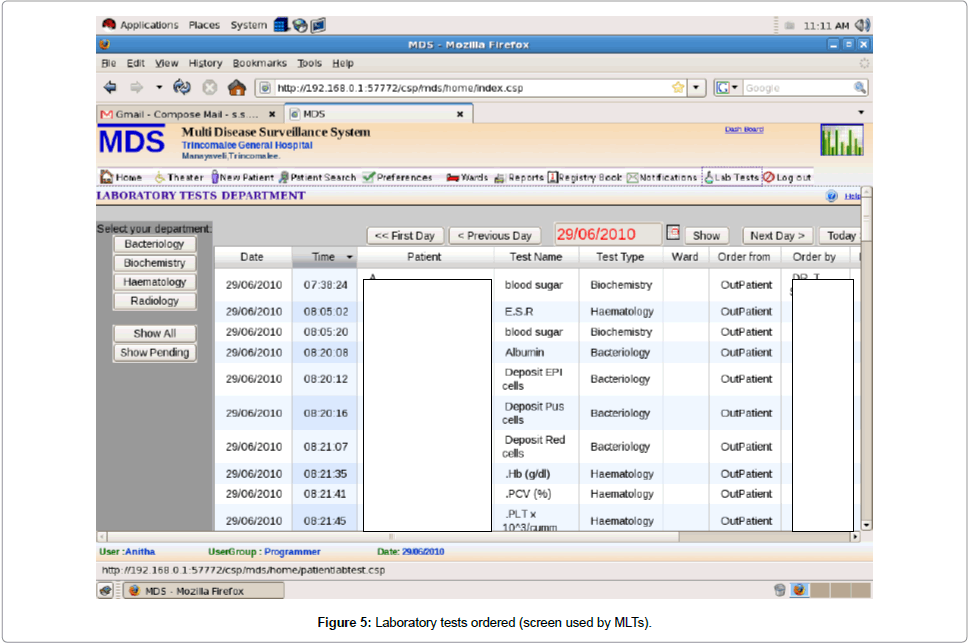Viewport: 968px width, 643px height.
Task: Click the trash icon in bottom panel
Action: [x=780, y=590]
